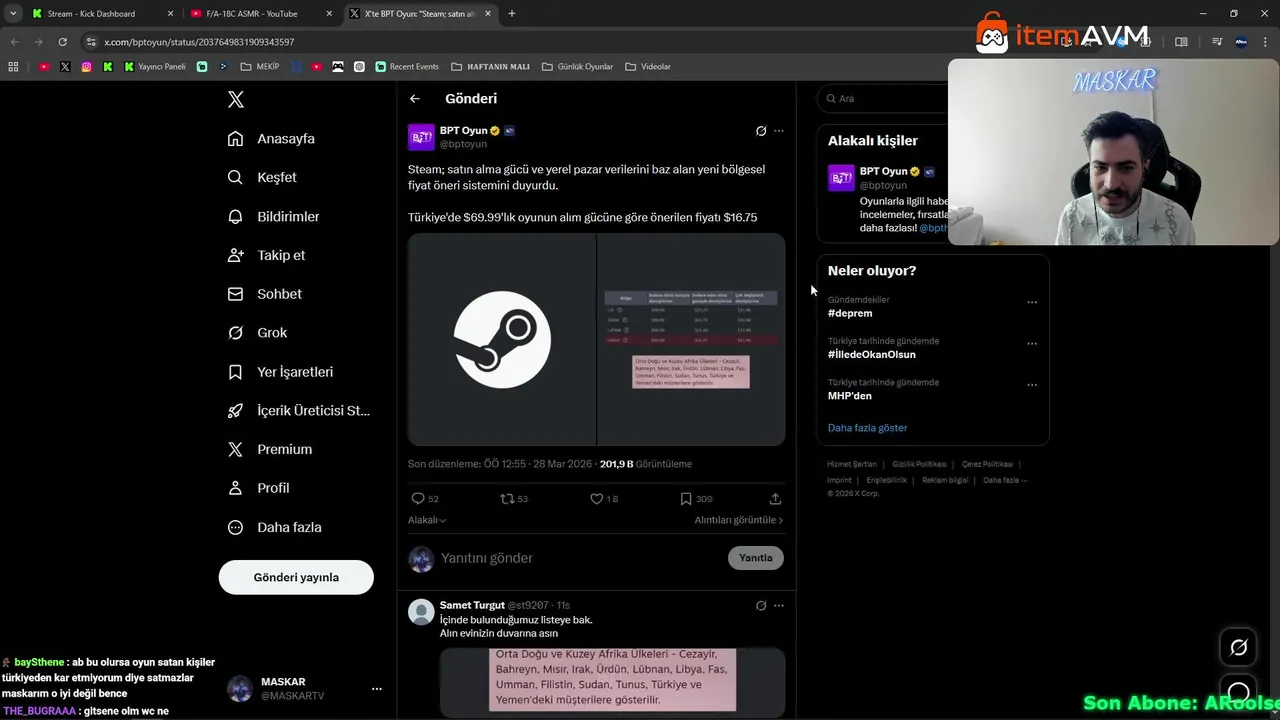The image size is (1280, 720).
Task: Open the Videolar bookmarks folder
Action: point(648,67)
